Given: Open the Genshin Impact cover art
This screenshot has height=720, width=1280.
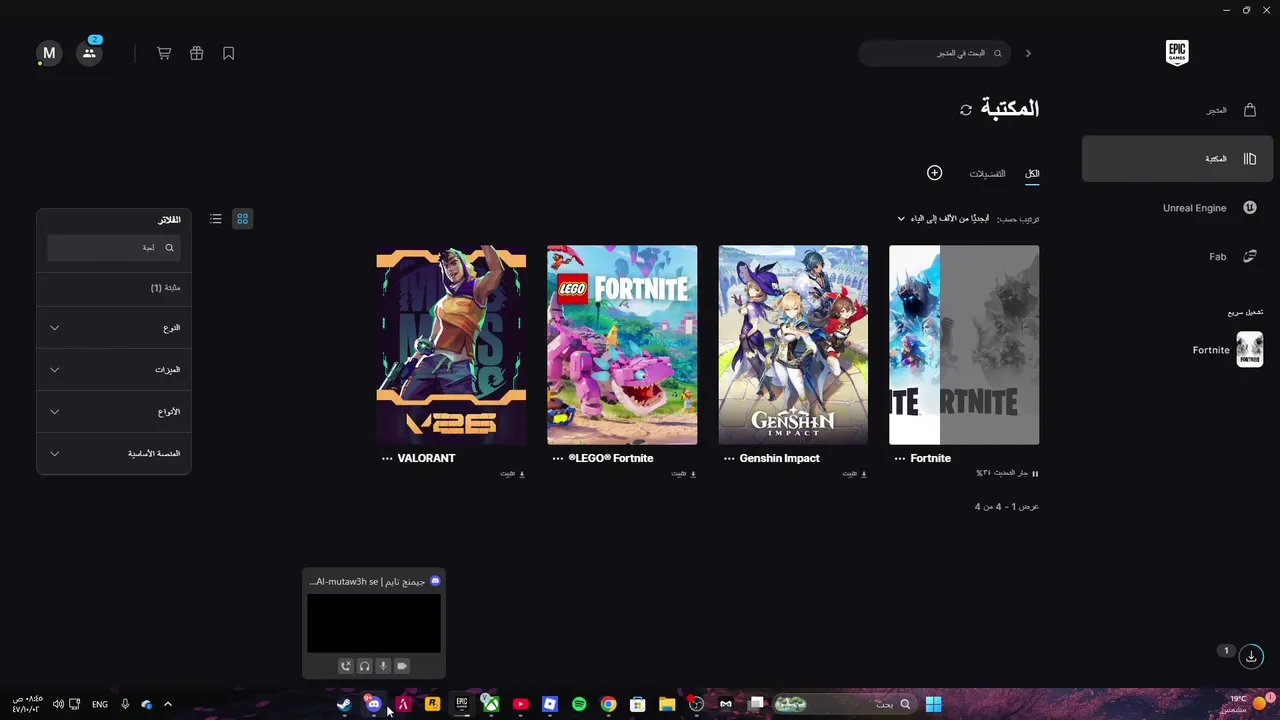Looking at the screenshot, I should pos(793,345).
